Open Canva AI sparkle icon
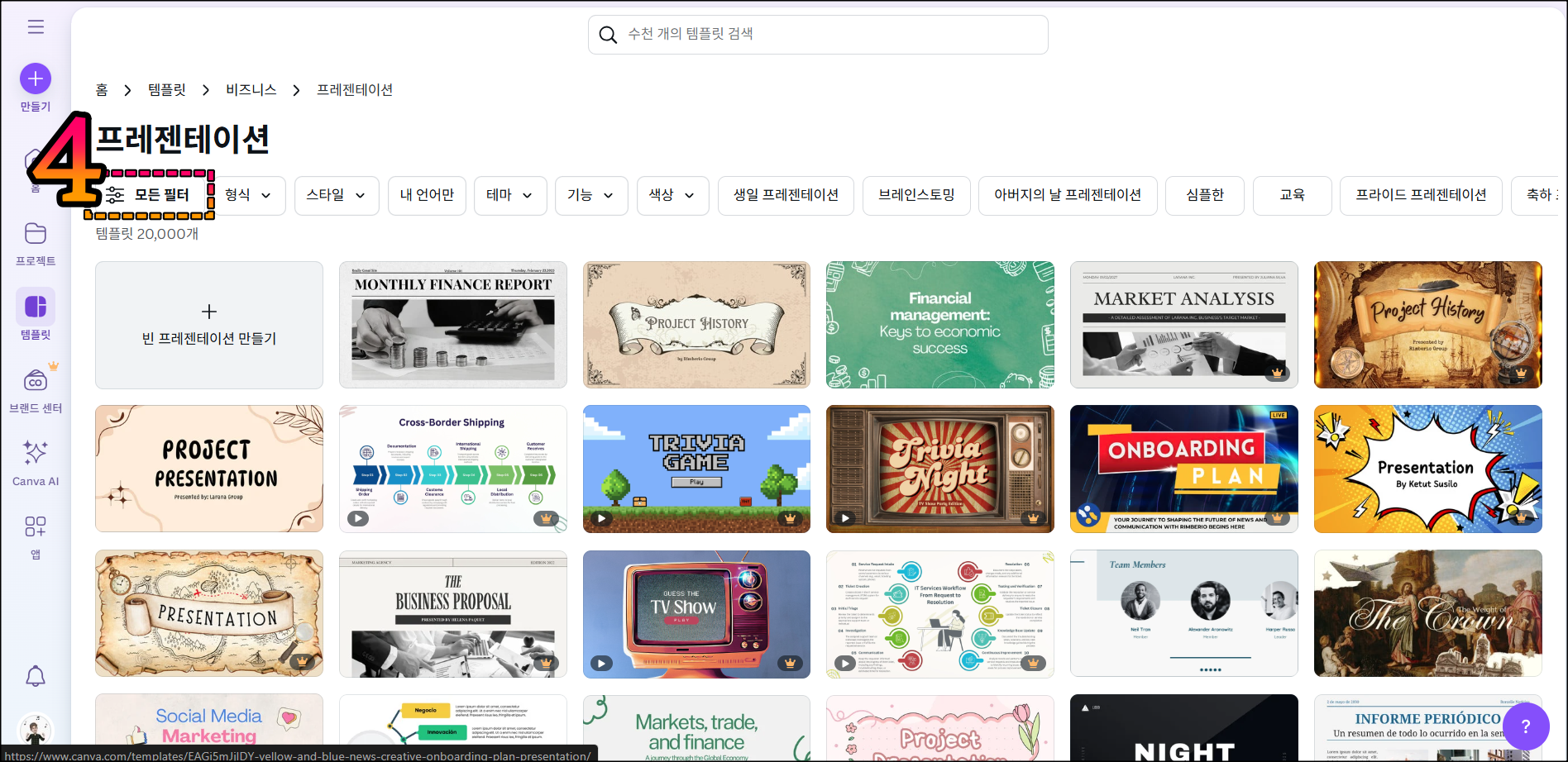This screenshot has height=762, width=1568. point(36,453)
